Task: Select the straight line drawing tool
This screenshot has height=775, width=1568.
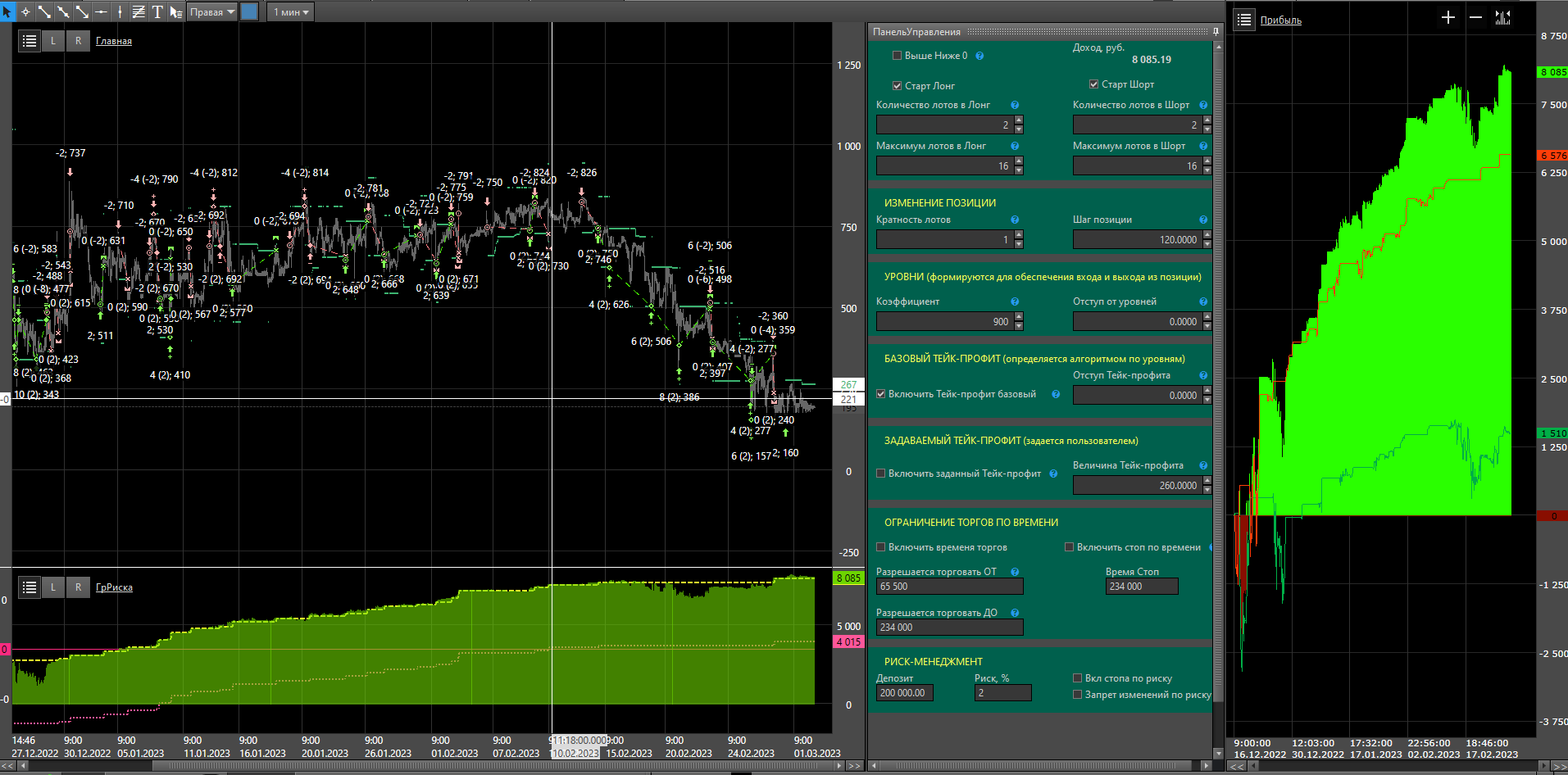Action: (x=44, y=11)
